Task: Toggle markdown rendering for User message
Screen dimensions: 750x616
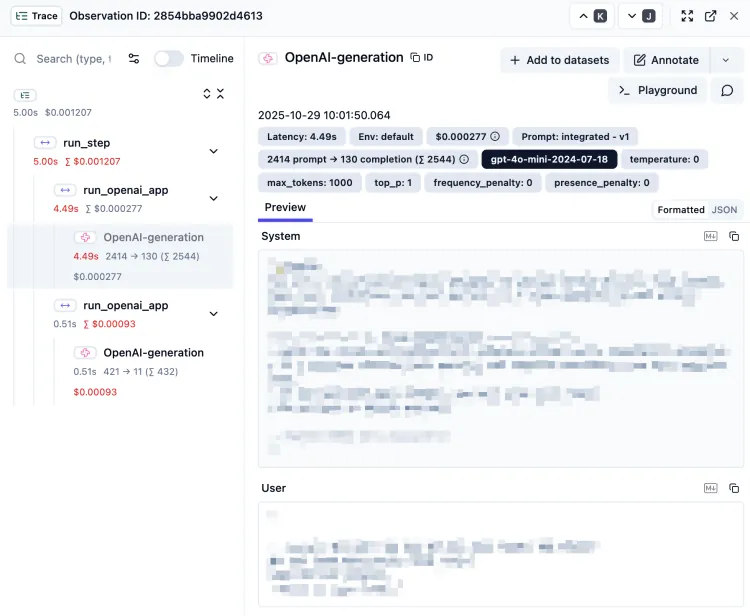Action: 711,488
